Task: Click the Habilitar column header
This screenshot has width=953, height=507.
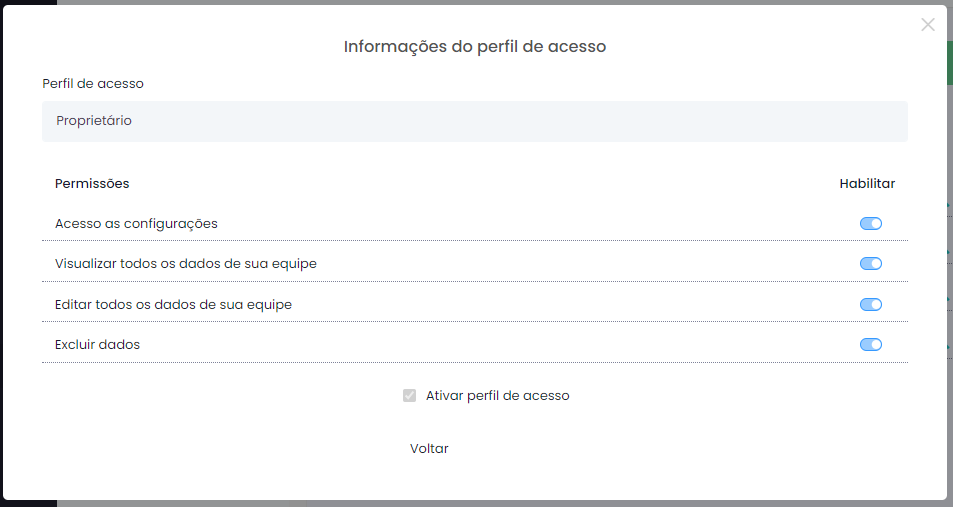Action: coord(867,184)
